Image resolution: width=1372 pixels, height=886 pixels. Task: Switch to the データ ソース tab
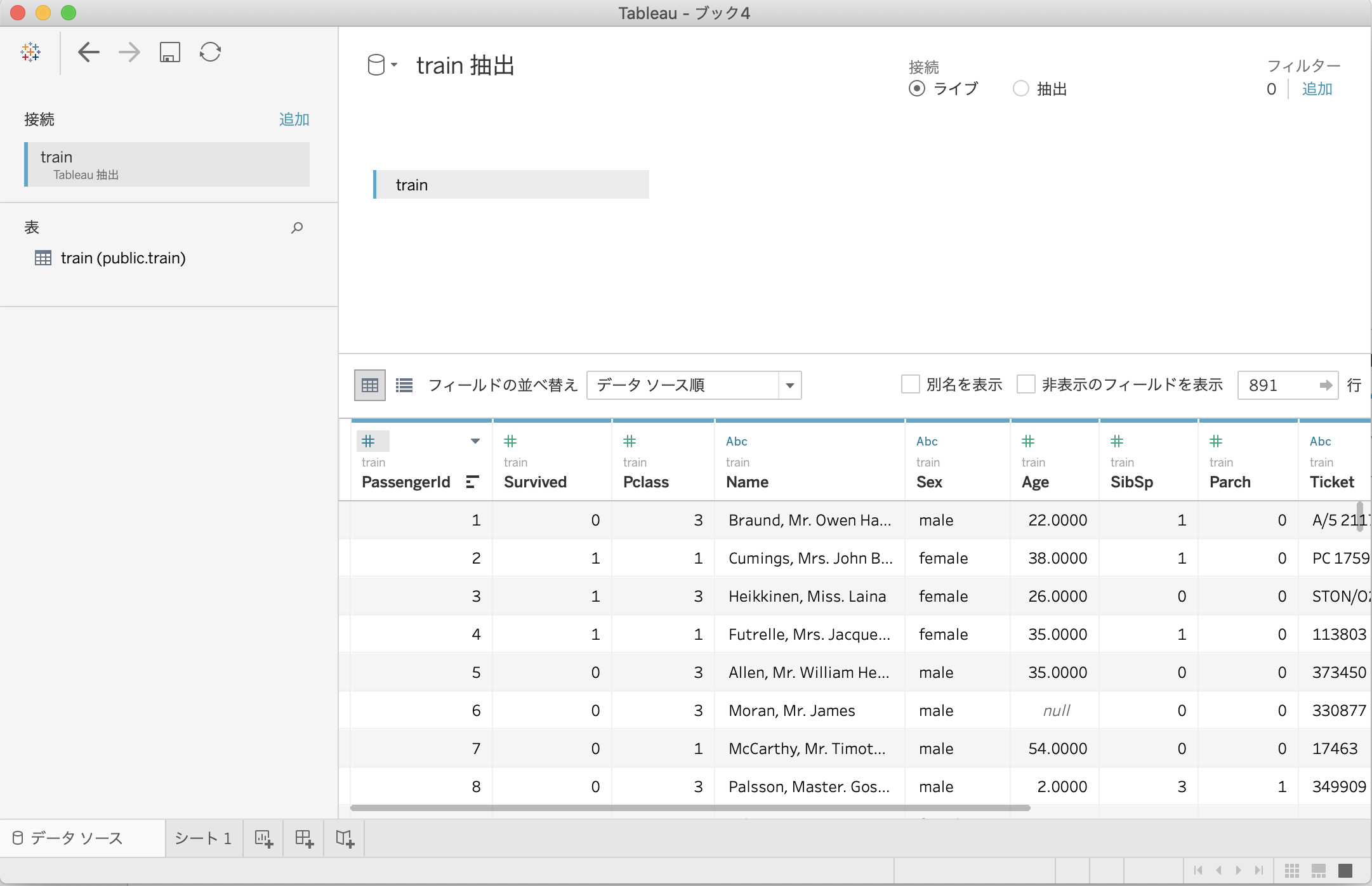[x=76, y=838]
